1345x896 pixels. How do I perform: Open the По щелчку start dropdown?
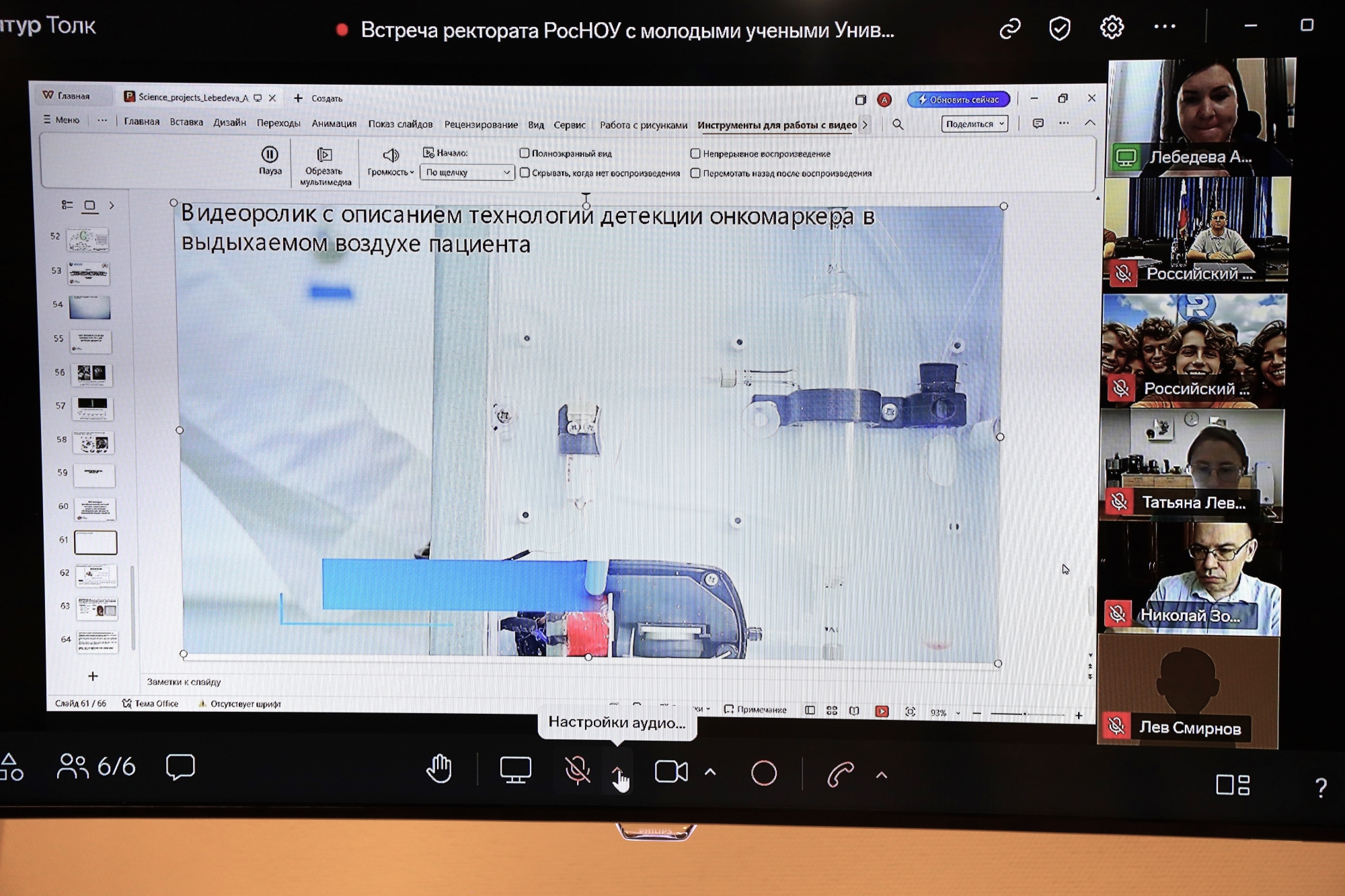467,173
